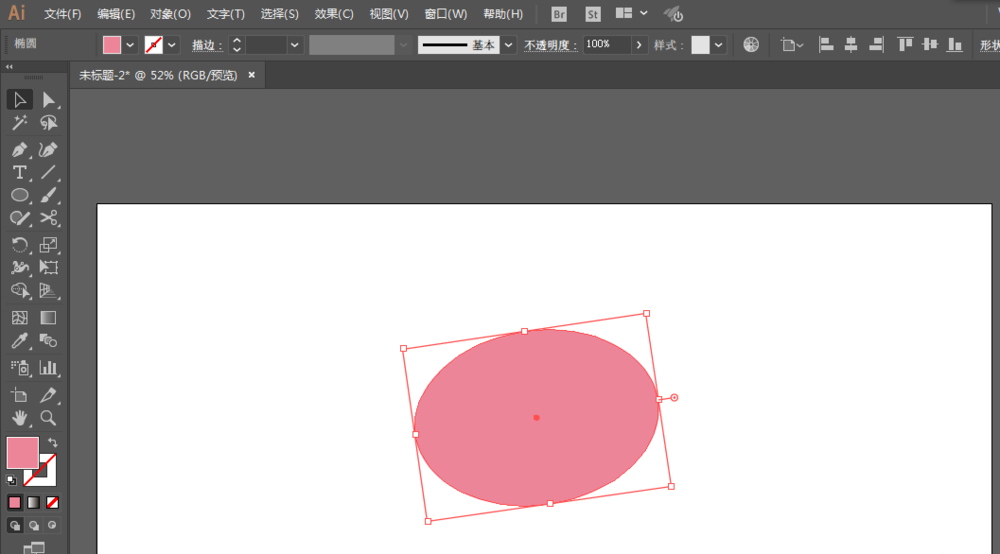This screenshot has height=554, width=1000.
Task: Open the stroke weight dropdown
Action: (x=294, y=45)
